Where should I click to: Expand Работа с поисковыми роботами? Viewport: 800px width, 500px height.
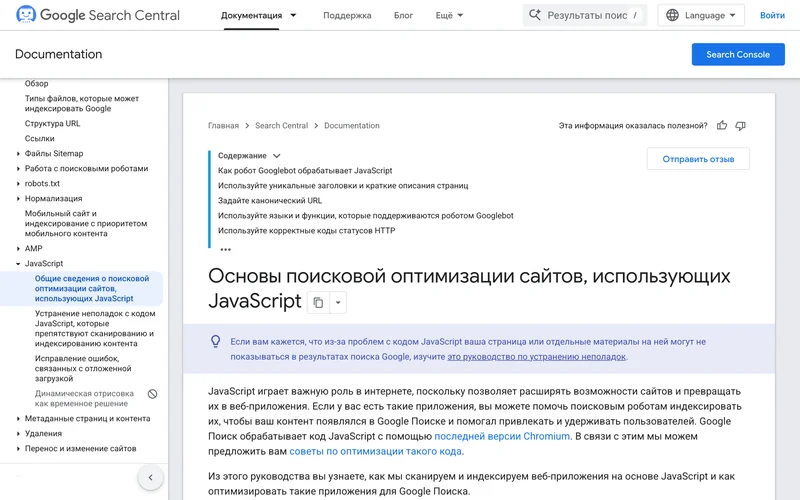tap(18, 168)
